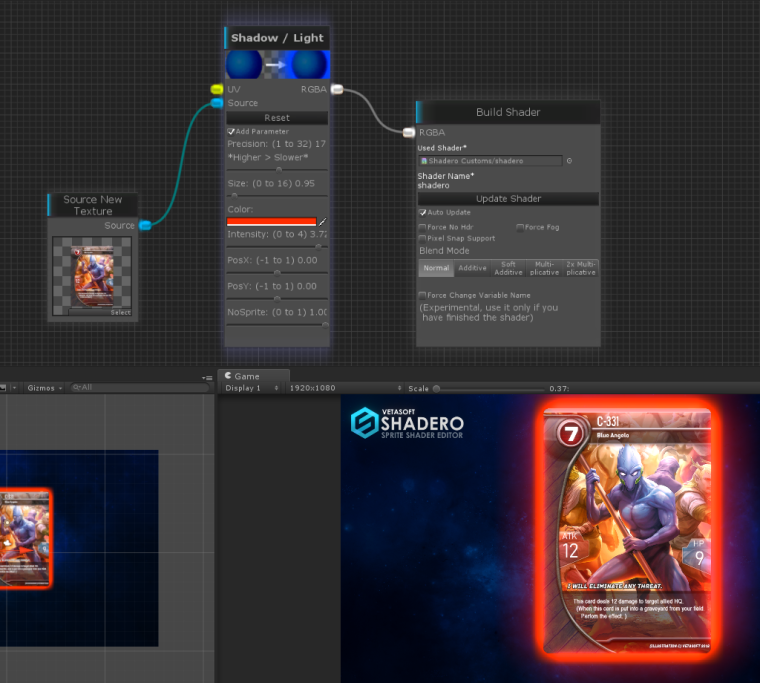Image resolution: width=760 pixels, height=683 pixels.
Task: Click the Build Shader node title
Action: (508, 112)
